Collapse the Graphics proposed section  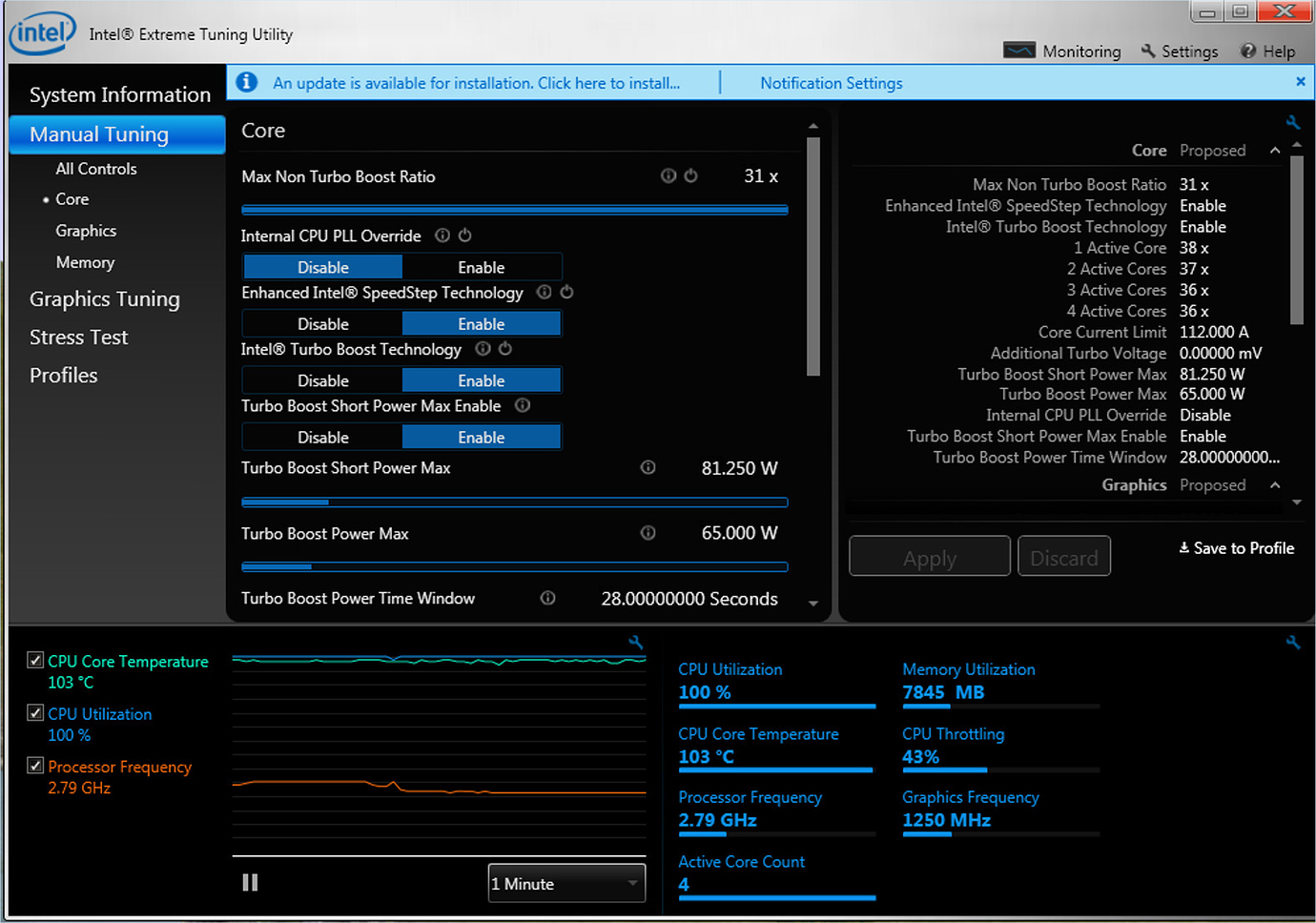tap(1275, 485)
